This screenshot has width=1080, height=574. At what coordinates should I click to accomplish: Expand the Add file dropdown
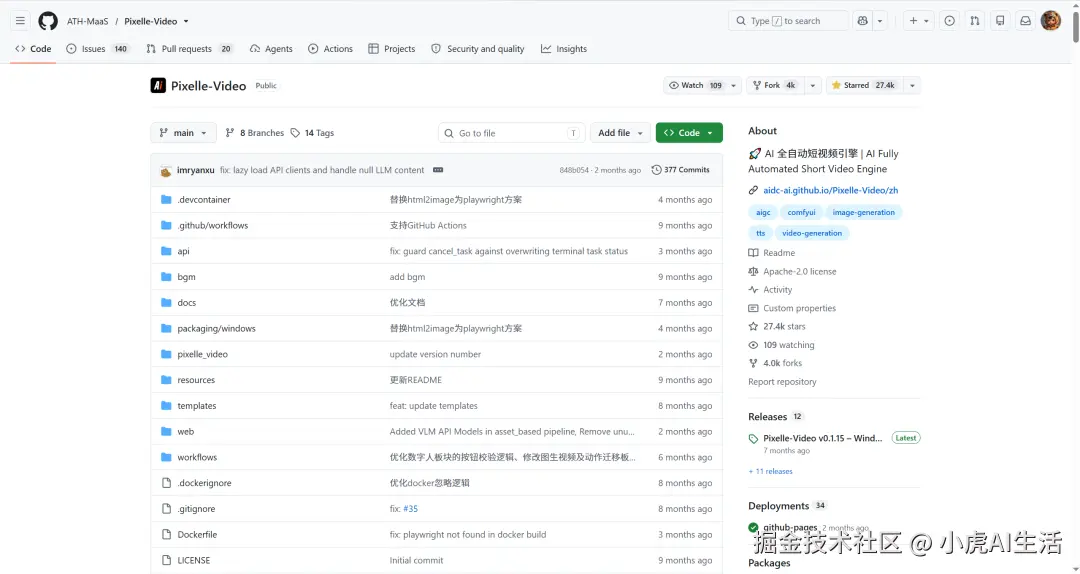point(621,133)
